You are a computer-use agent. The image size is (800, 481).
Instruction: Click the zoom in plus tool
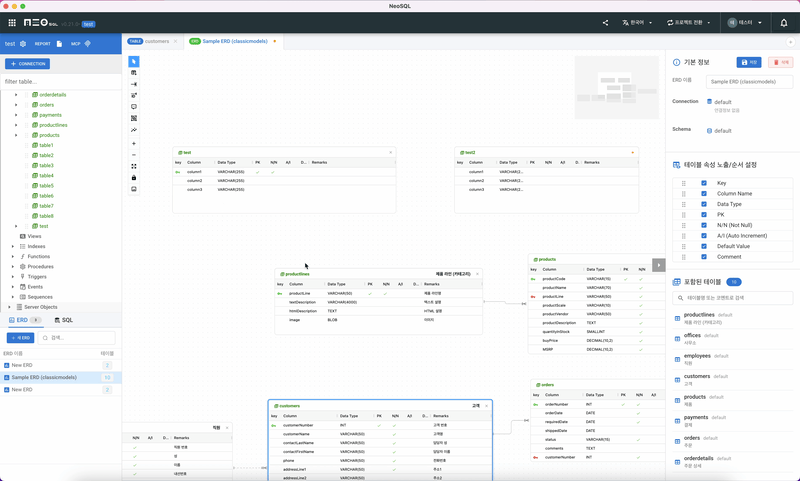(134, 144)
